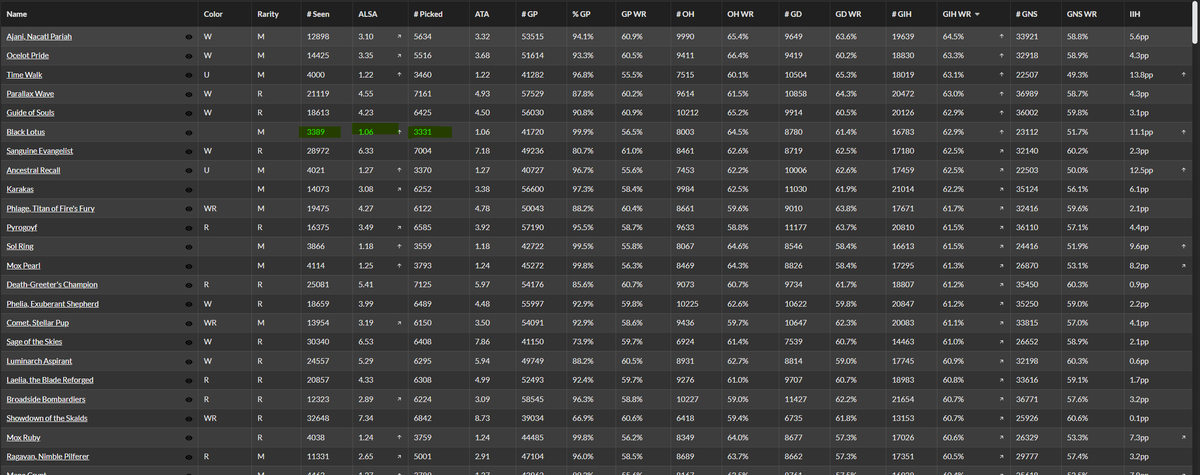Screen dimensions: 1200x475
Task: Toggle the eye icon in Karakas row
Action: [189, 189]
